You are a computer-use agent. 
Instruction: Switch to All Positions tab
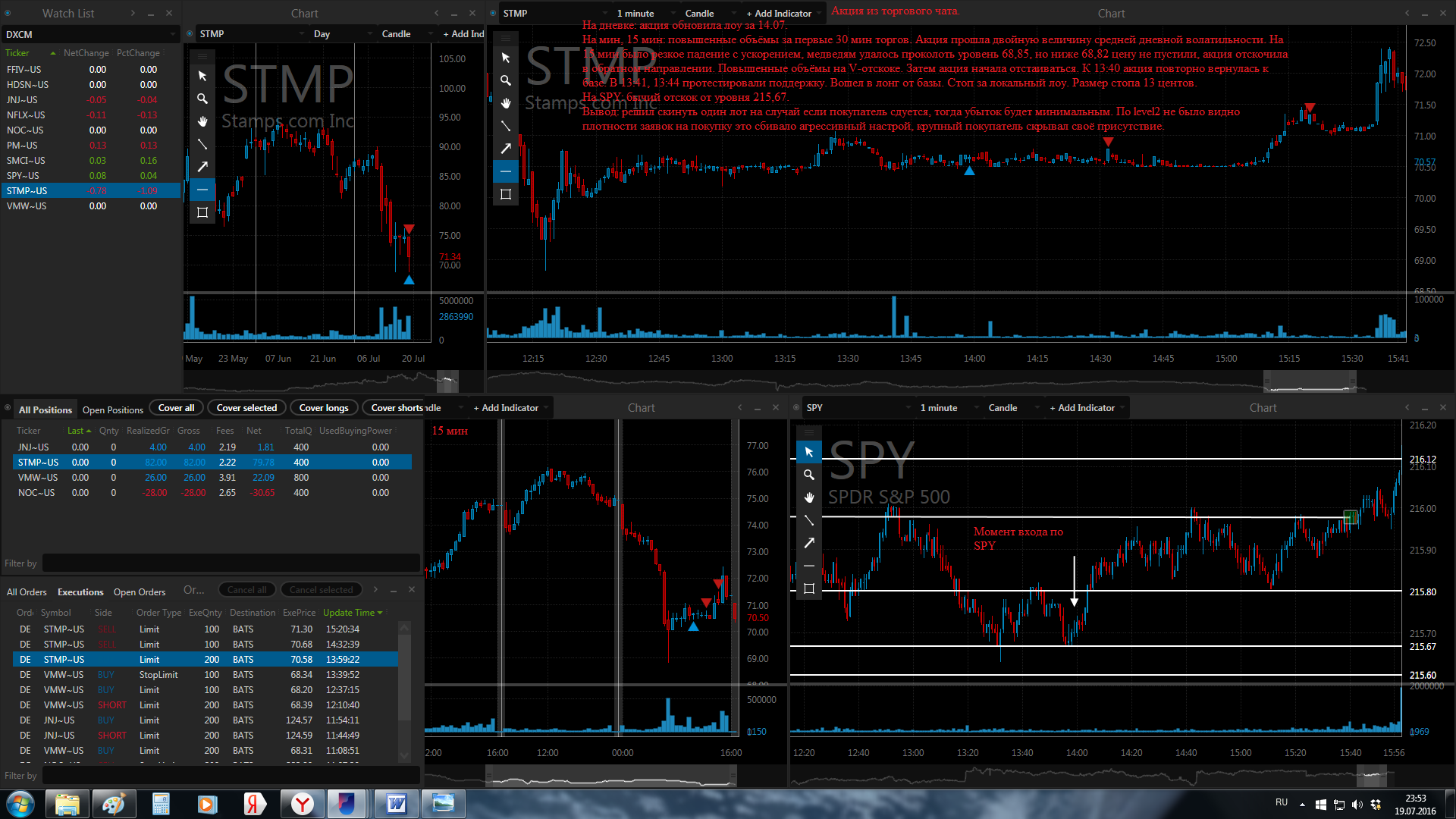tap(45, 409)
